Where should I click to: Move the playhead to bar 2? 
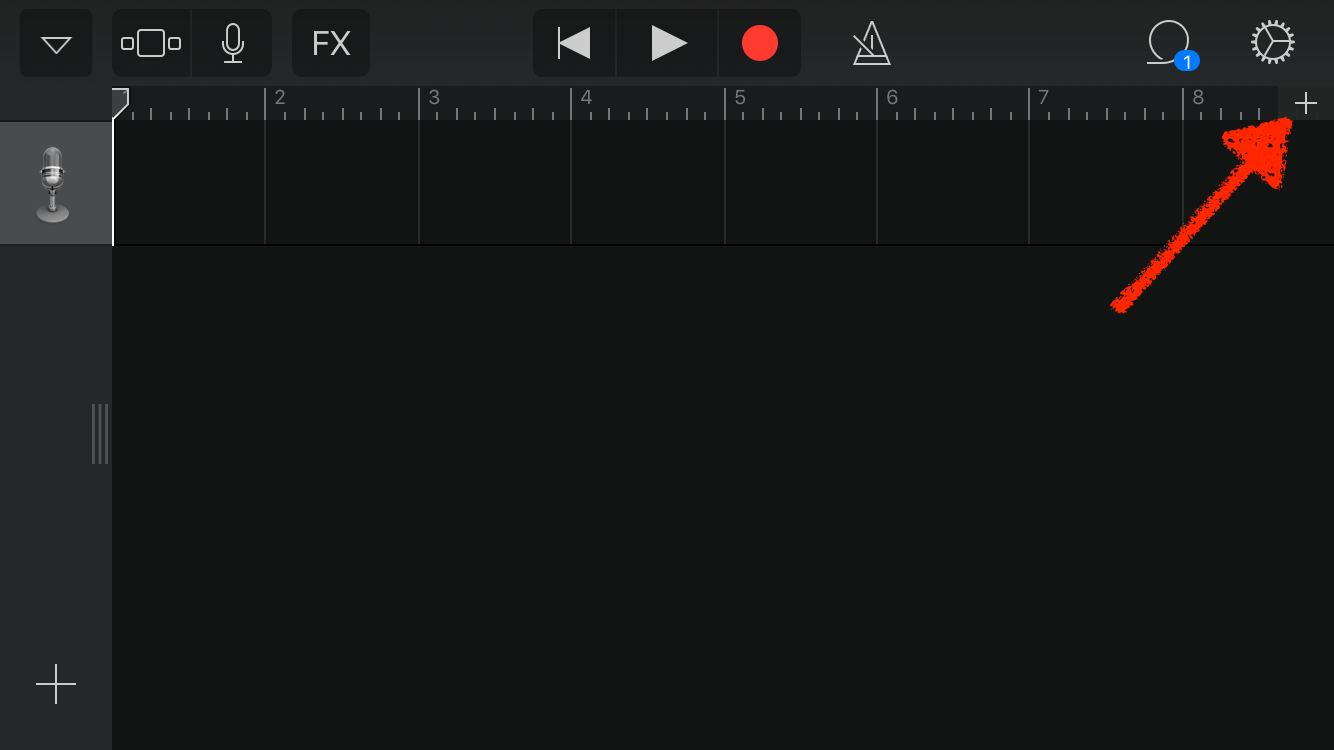[280, 97]
